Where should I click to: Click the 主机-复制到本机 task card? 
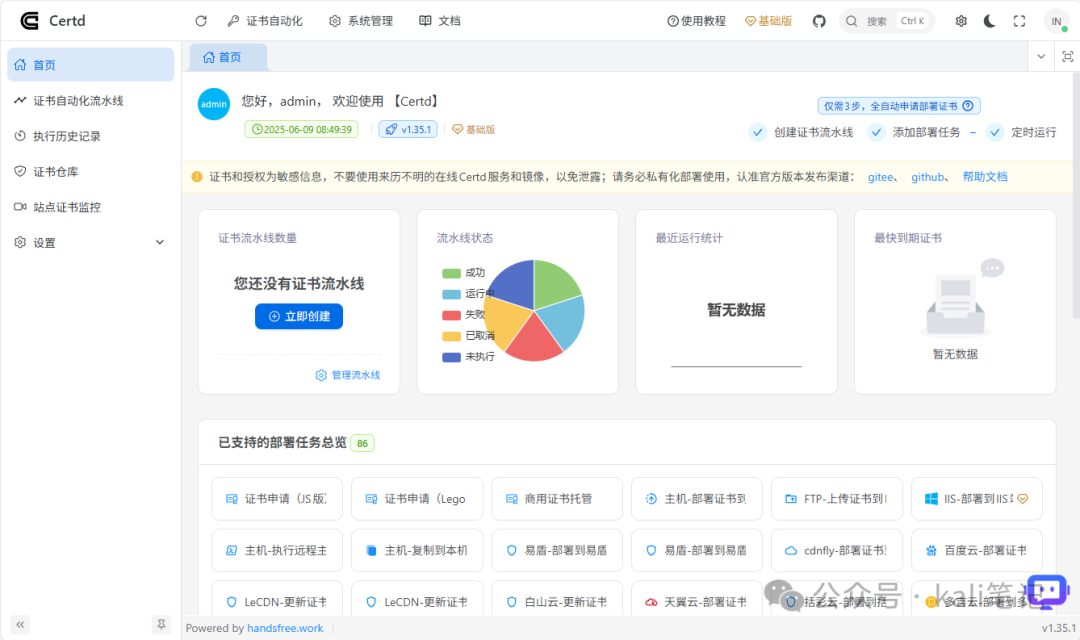[417, 550]
